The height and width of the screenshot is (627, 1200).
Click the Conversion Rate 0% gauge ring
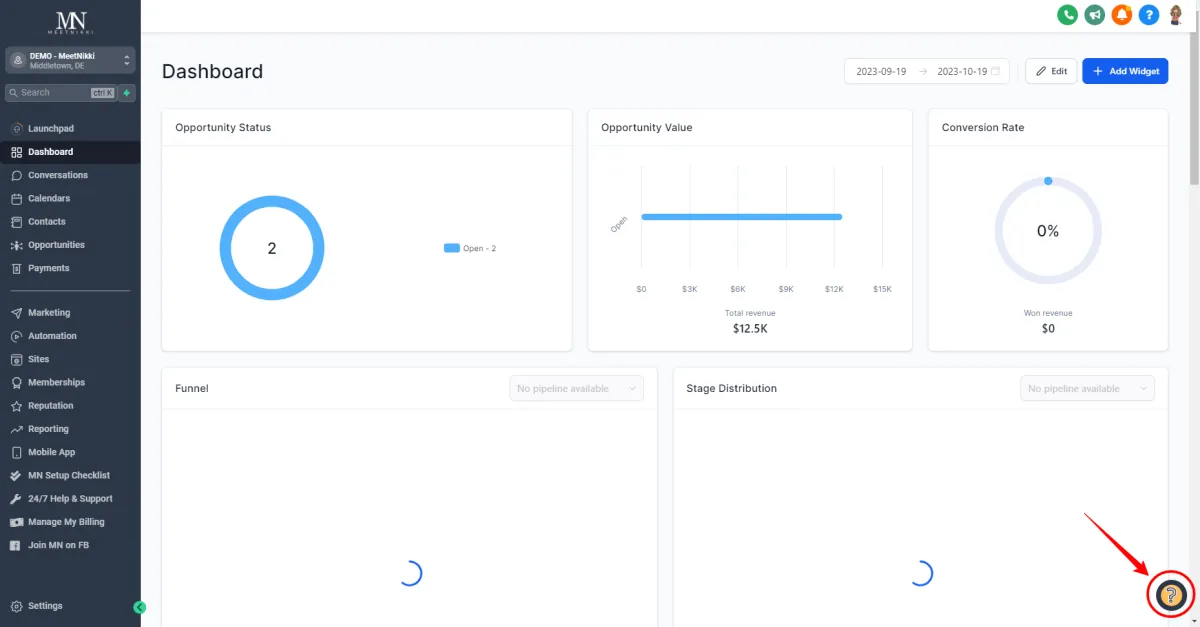(x=1048, y=230)
